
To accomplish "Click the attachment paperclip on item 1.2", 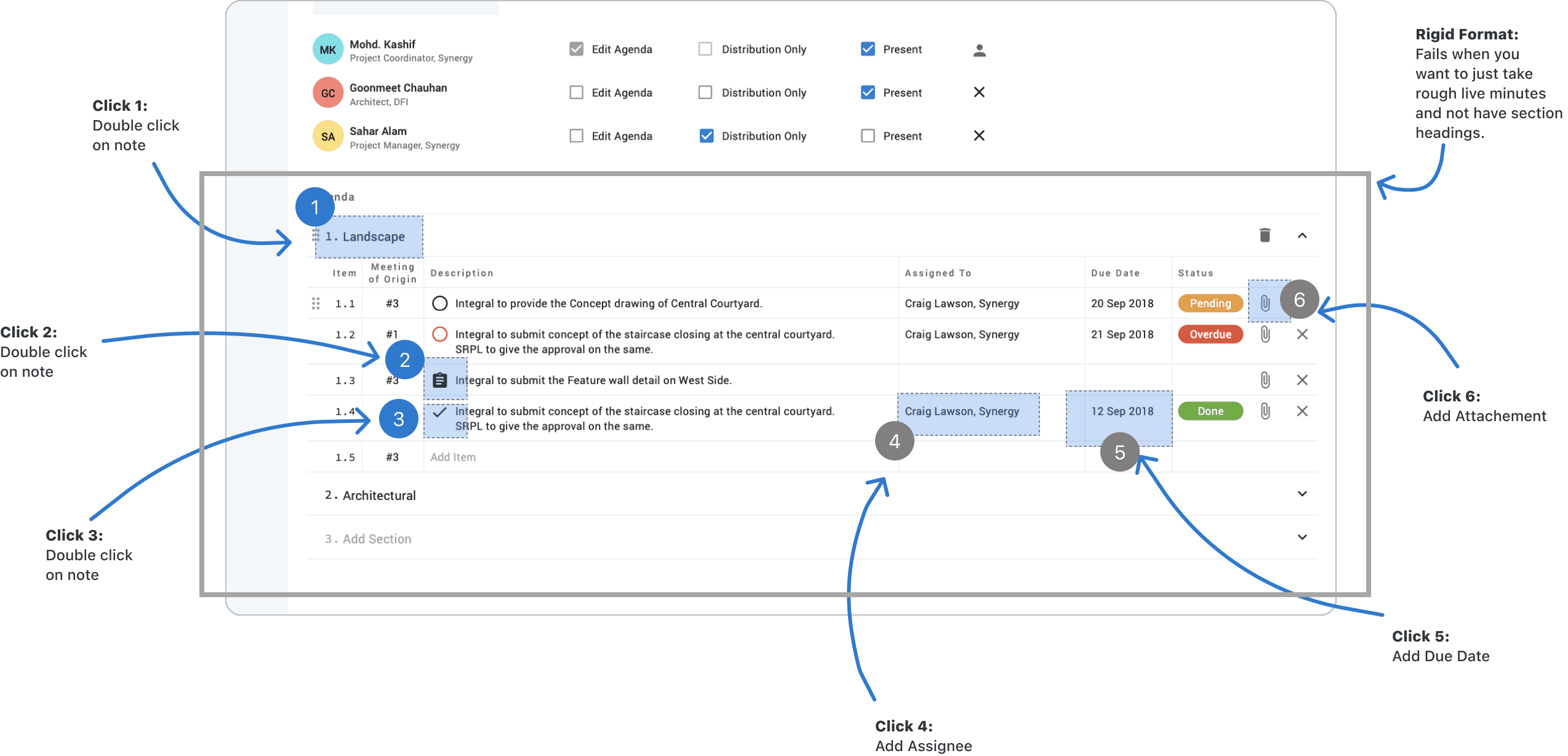I will (x=1265, y=334).
